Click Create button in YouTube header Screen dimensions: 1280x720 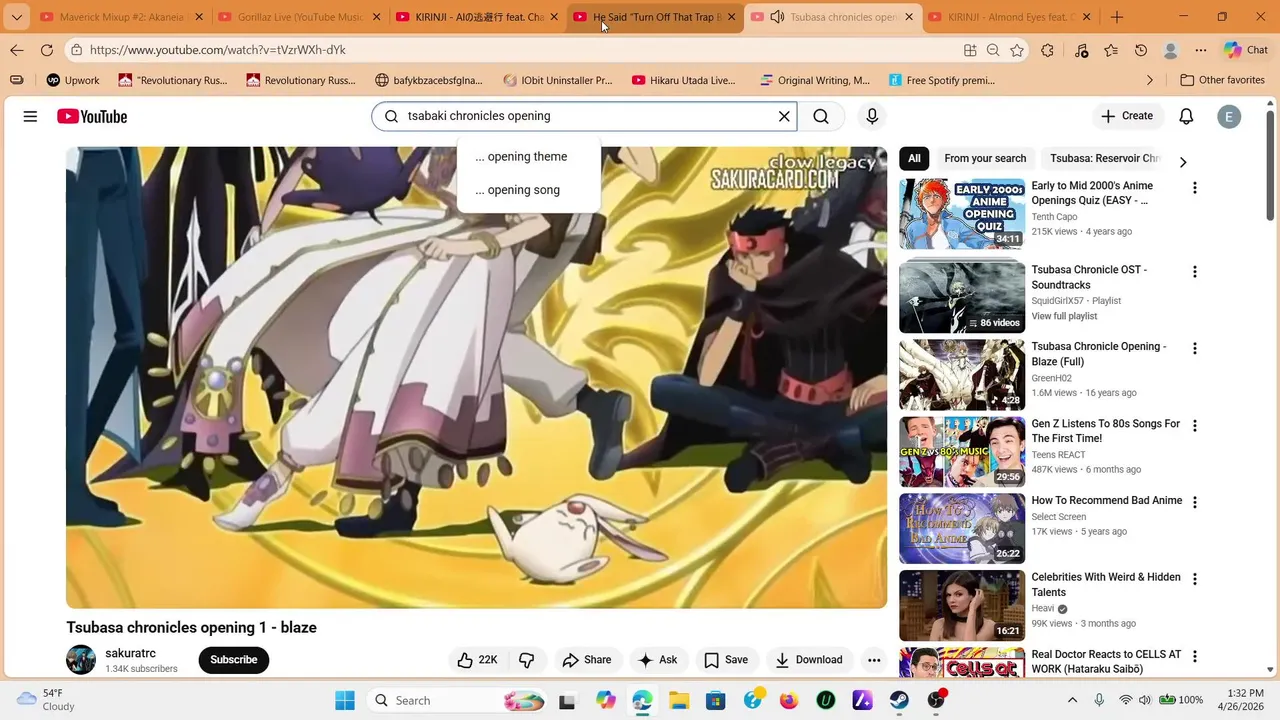tap(1127, 116)
